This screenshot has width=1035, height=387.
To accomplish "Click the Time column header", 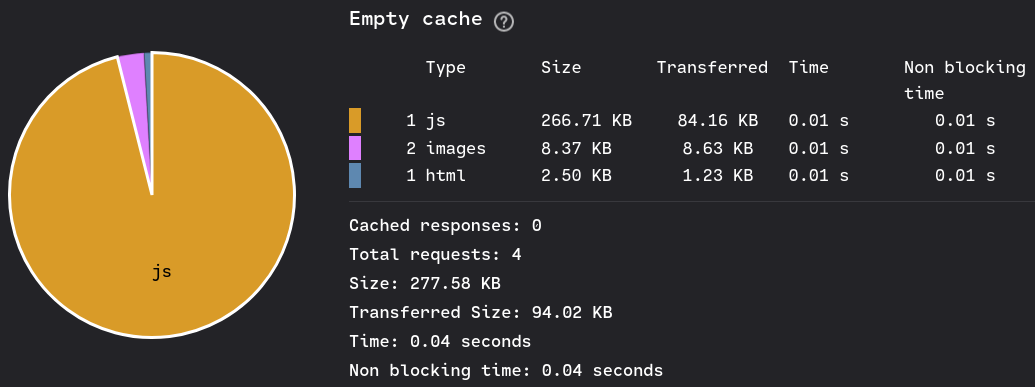I will click(x=809, y=67).
